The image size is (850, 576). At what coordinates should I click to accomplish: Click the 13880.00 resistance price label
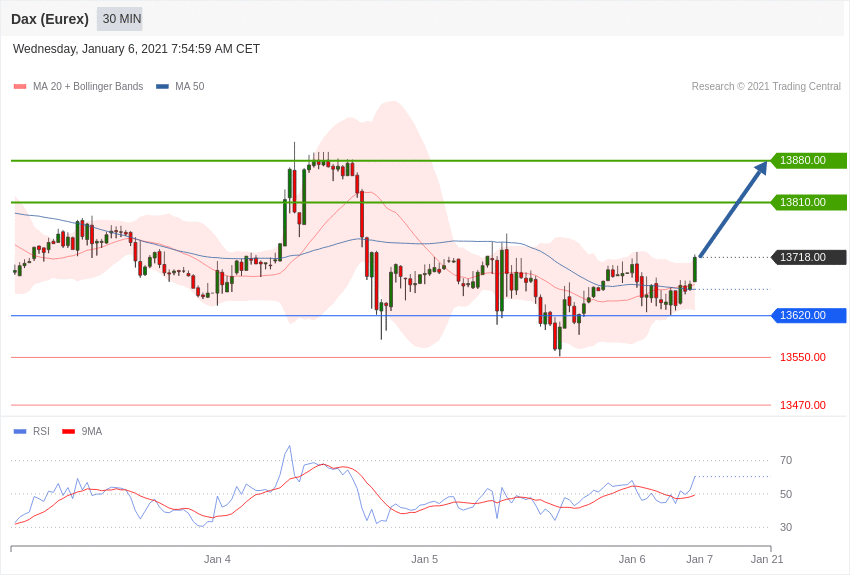[x=808, y=160]
